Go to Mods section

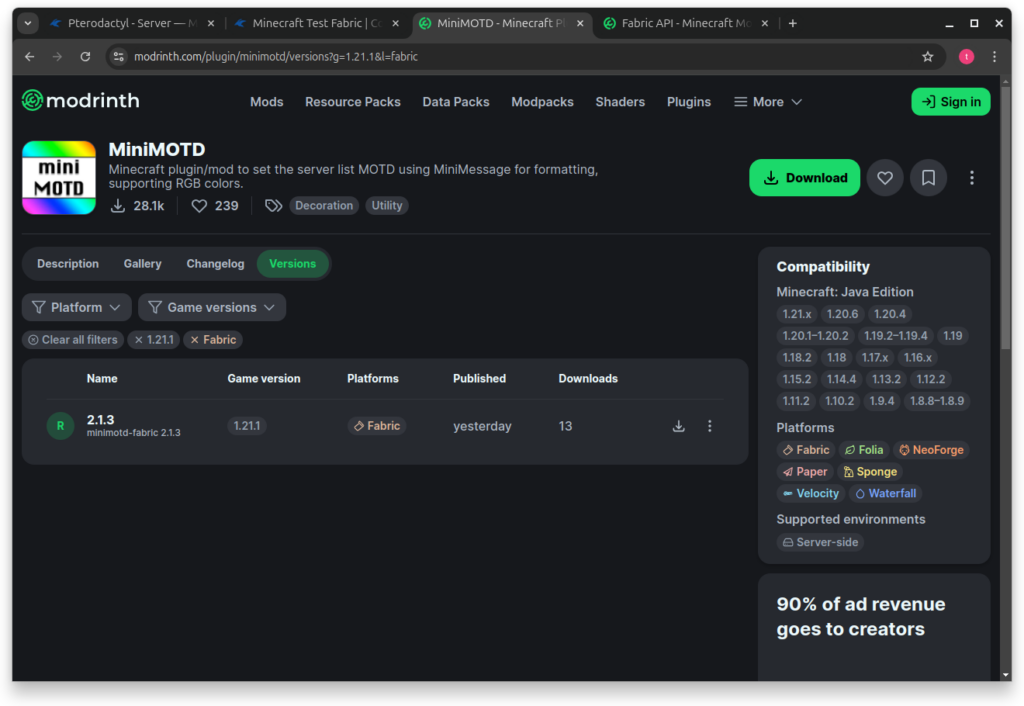266,102
